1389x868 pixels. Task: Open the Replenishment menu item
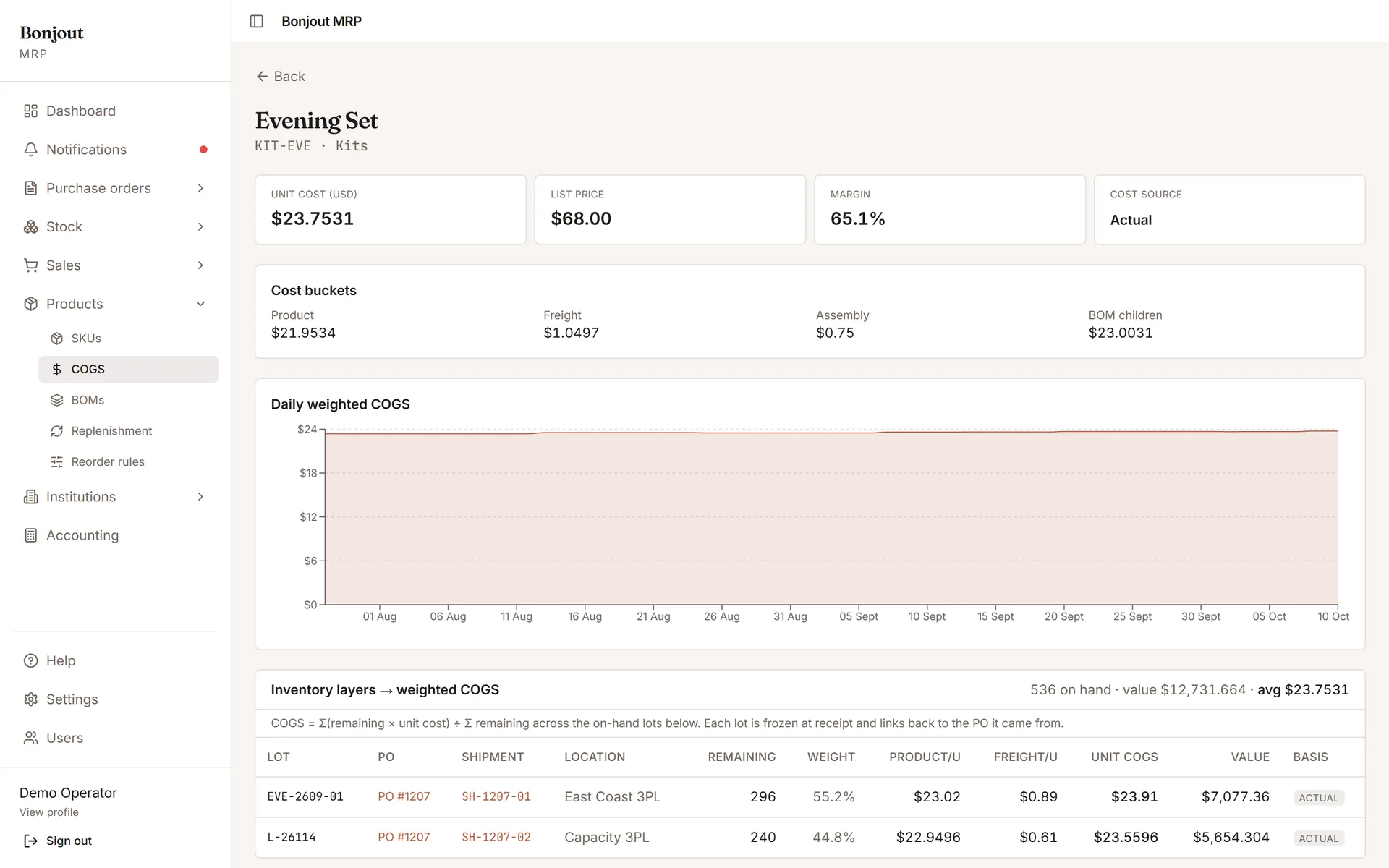tap(129, 431)
